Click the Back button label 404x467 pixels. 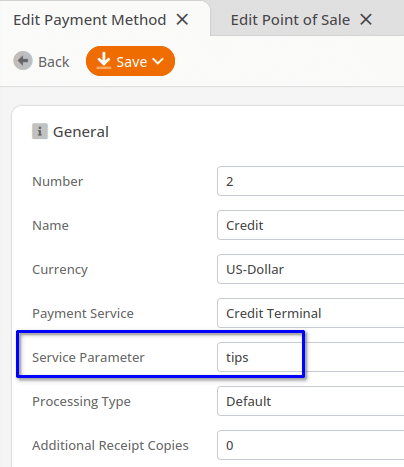tap(54, 62)
